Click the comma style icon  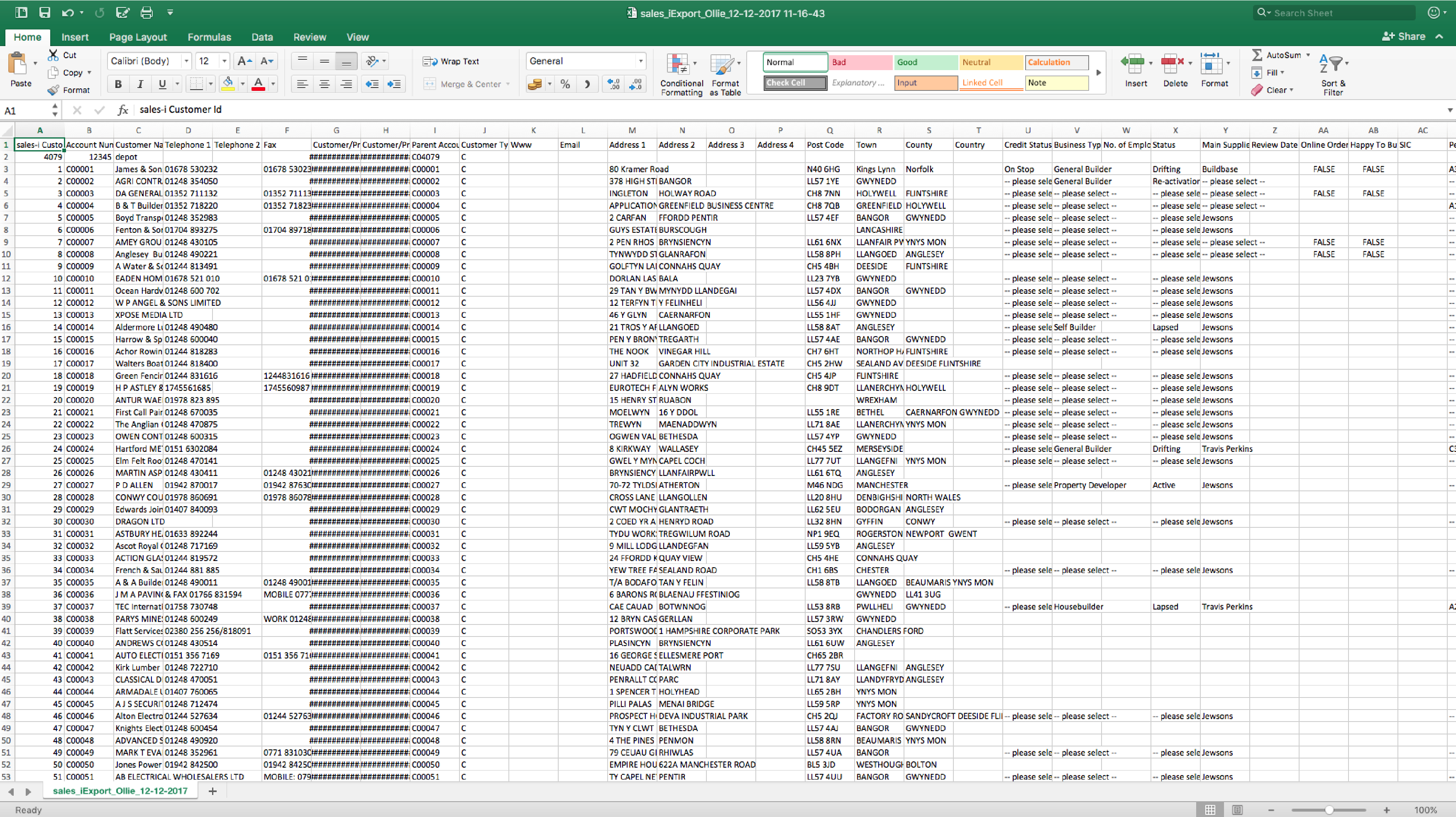pos(587,84)
